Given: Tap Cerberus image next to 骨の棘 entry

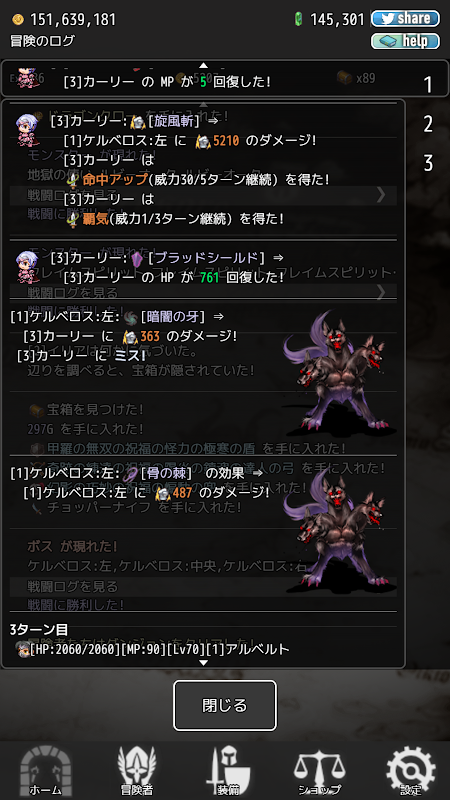Looking at the screenshot, I should [340, 531].
